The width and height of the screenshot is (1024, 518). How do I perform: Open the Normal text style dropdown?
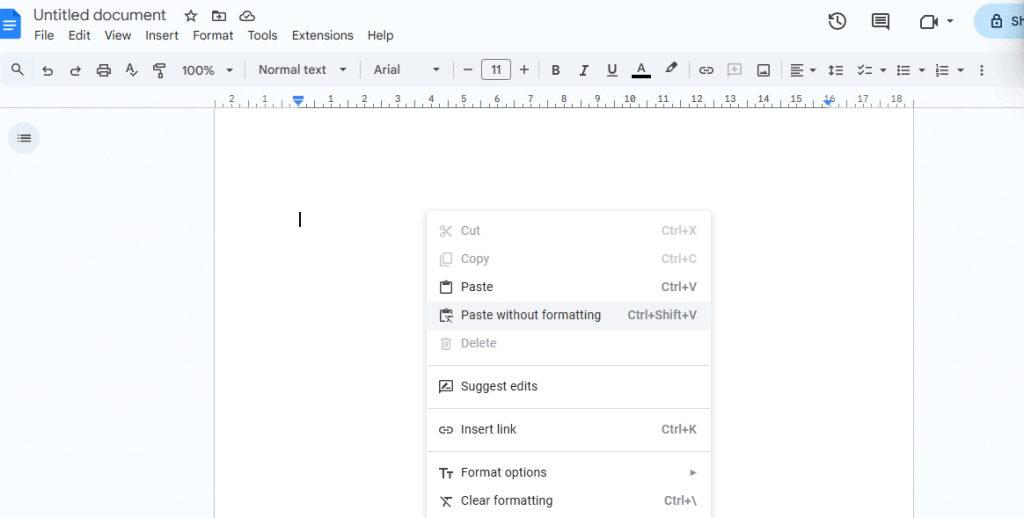tap(302, 70)
